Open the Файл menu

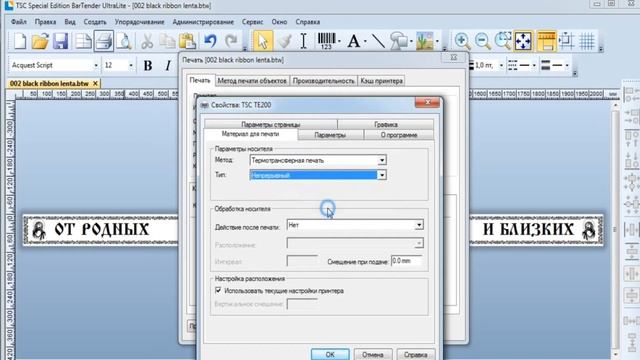[x=18, y=22]
